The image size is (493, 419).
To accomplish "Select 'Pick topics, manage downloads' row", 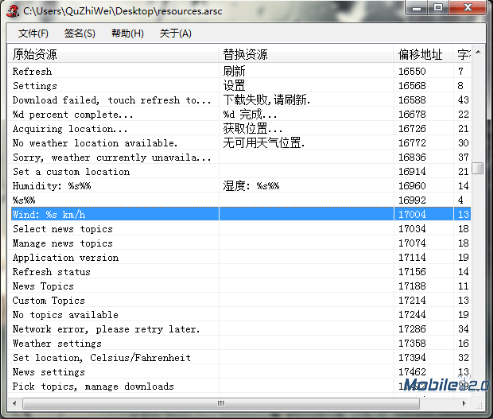I will [239, 386].
